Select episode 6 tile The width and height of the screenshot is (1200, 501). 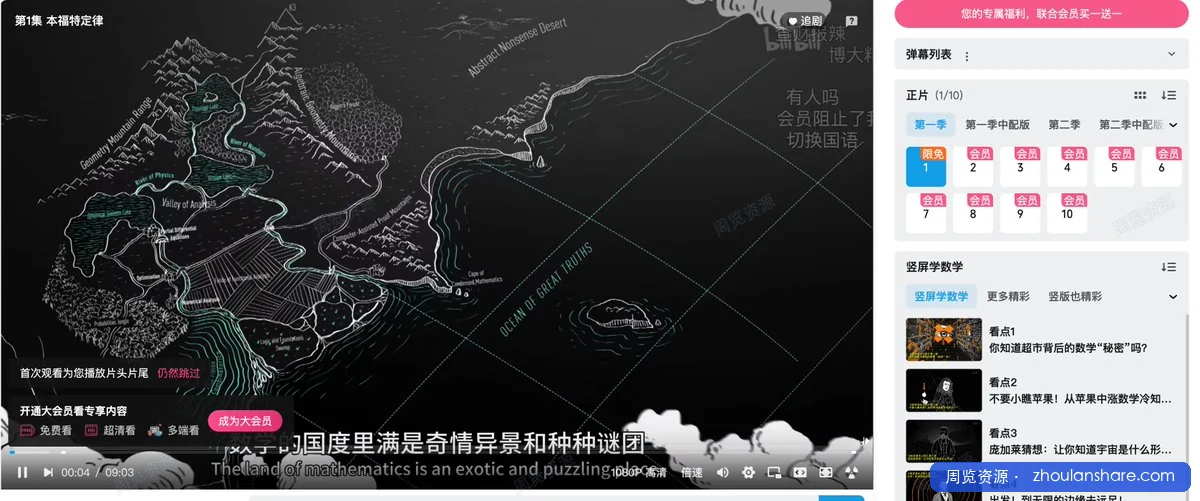click(1161, 167)
